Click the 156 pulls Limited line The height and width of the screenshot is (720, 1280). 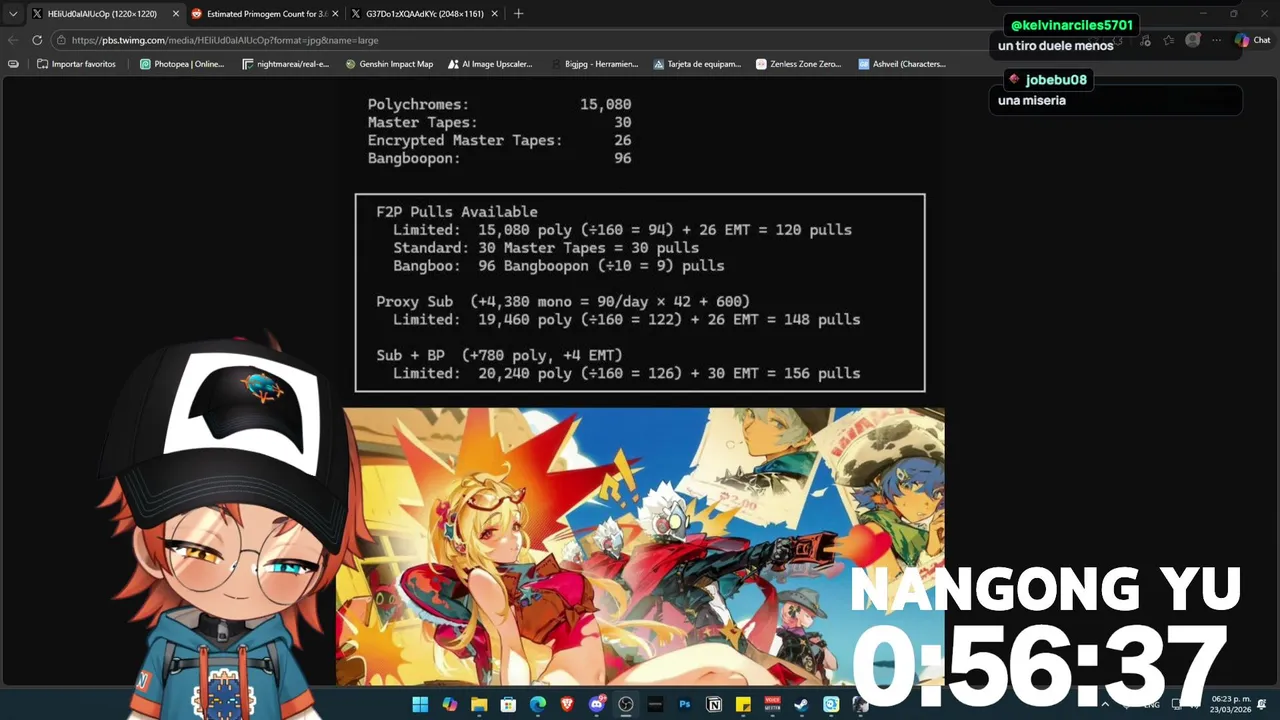pyautogui.click(x=626, y=373)
